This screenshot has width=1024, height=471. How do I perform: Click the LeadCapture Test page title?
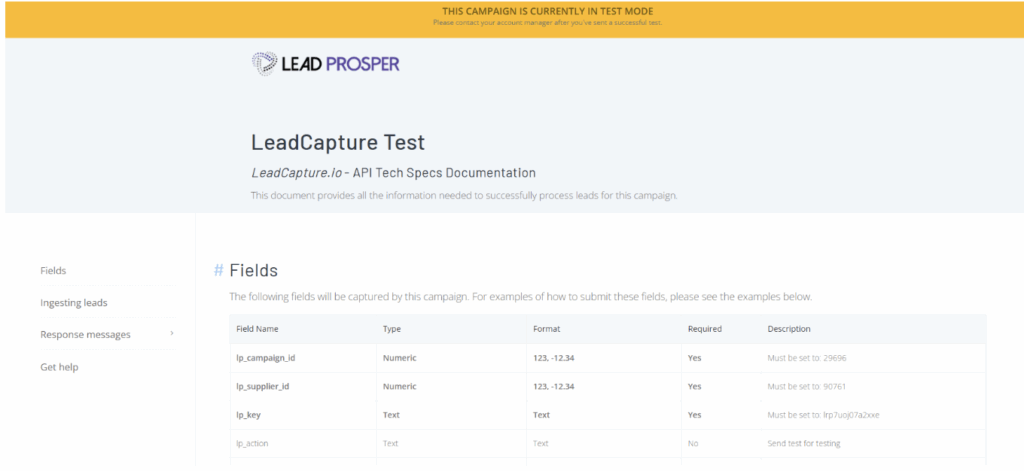tap(338, 142)
